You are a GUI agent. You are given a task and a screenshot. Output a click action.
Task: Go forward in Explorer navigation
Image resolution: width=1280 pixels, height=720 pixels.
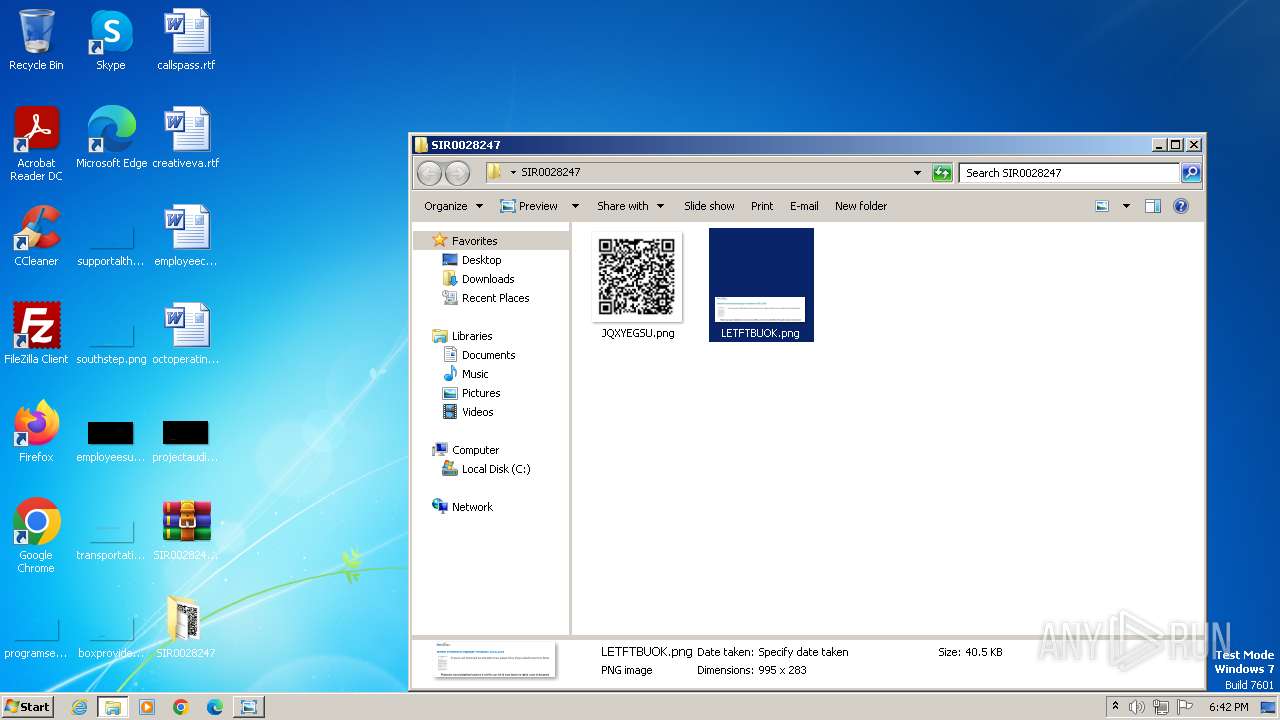tap(457, 173)
